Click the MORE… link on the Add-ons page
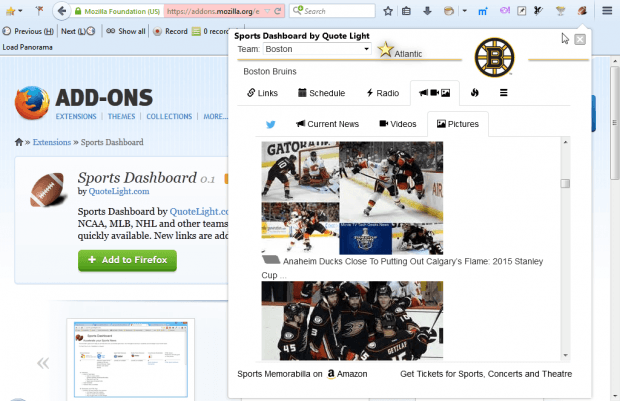Viewport: 620px width, 401px height. 215,116
